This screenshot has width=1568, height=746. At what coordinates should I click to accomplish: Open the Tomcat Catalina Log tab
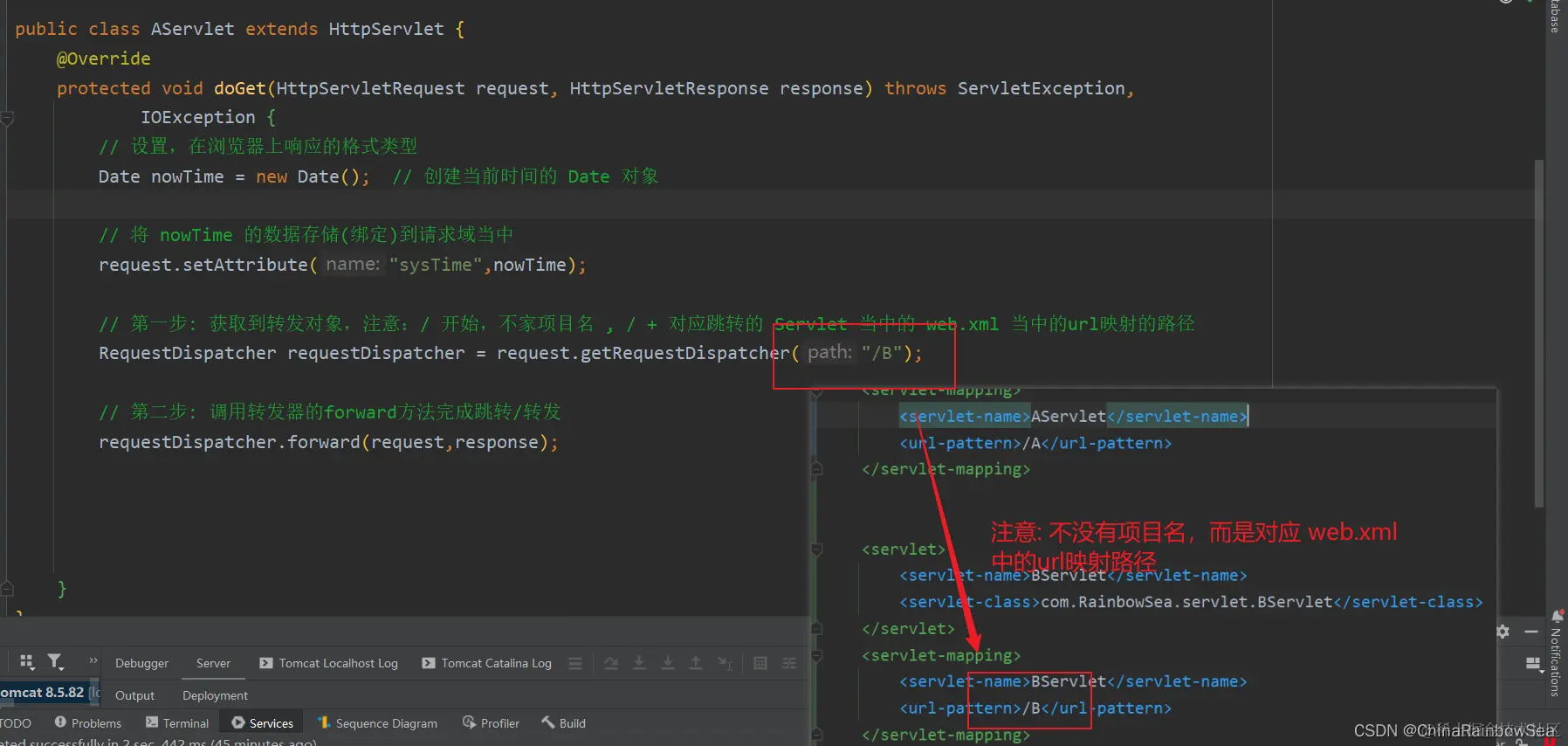click(487, 663)
